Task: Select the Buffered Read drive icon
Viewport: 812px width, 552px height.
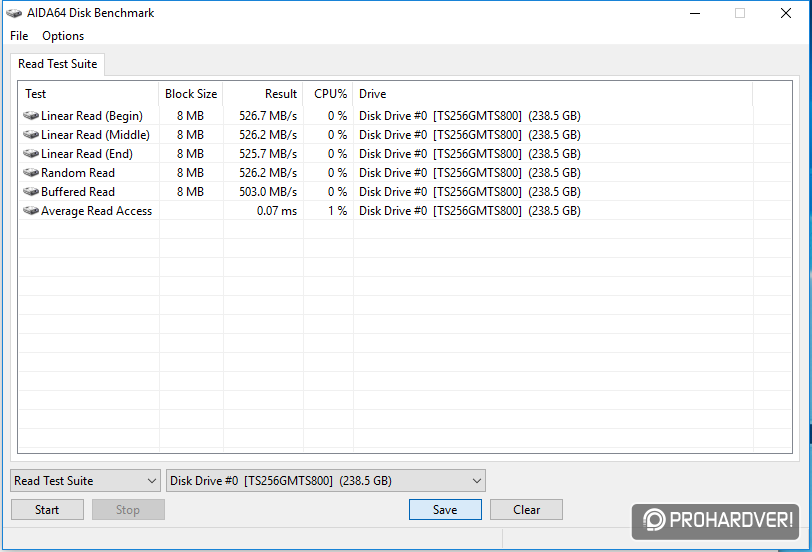Action: (31, 192)
